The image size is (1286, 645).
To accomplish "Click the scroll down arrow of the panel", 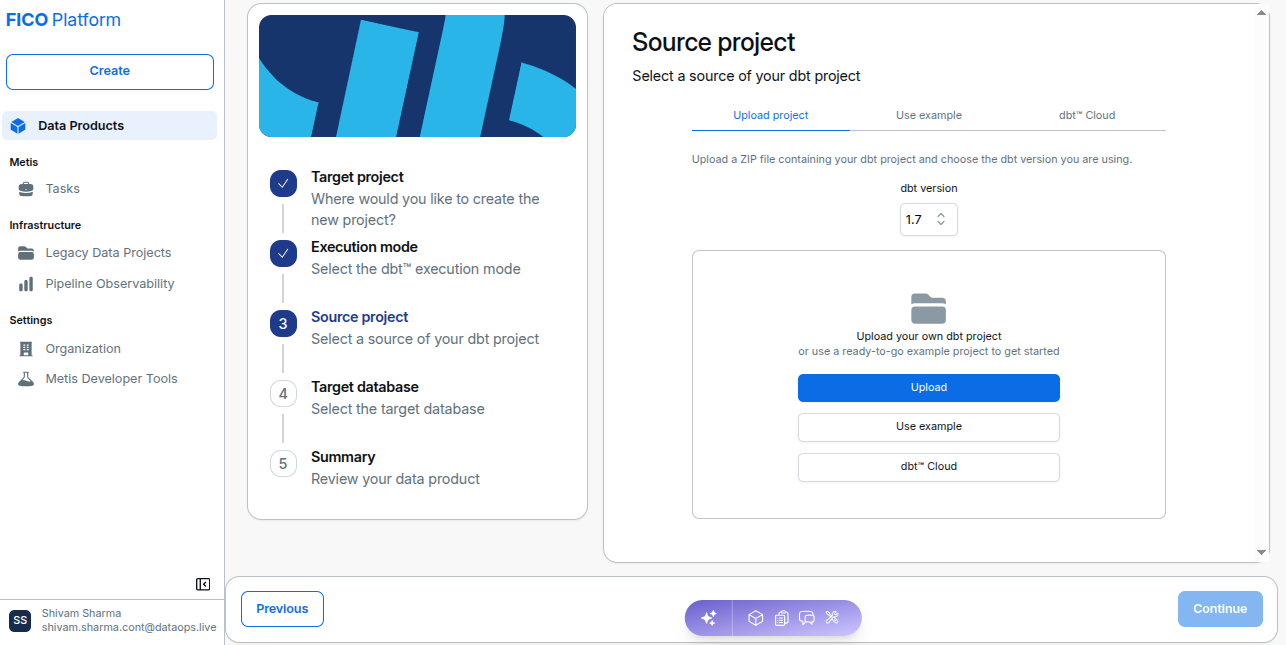I will click(1262, 552).
